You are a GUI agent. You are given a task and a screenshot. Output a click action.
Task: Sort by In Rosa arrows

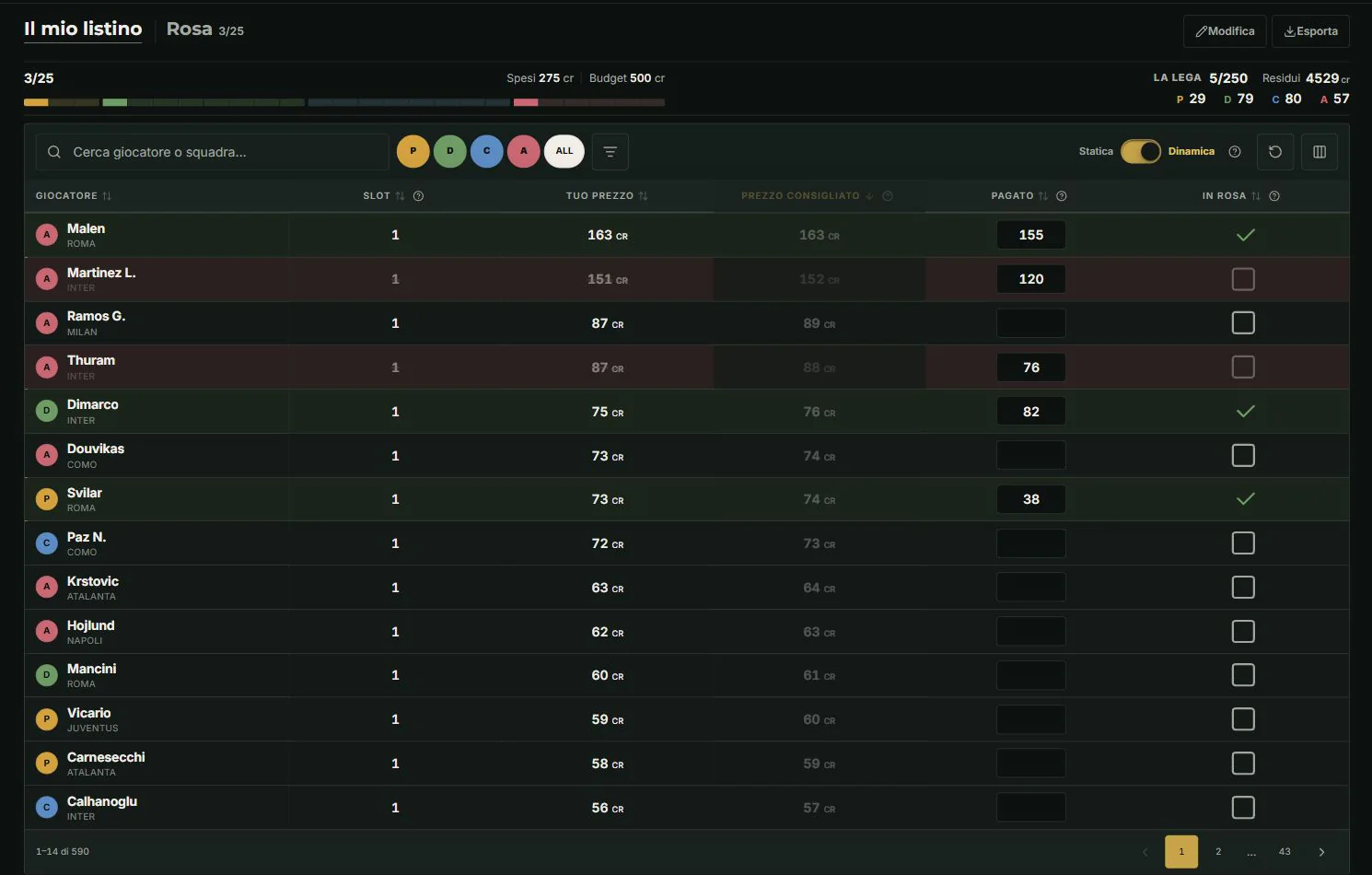[1256, 196]
